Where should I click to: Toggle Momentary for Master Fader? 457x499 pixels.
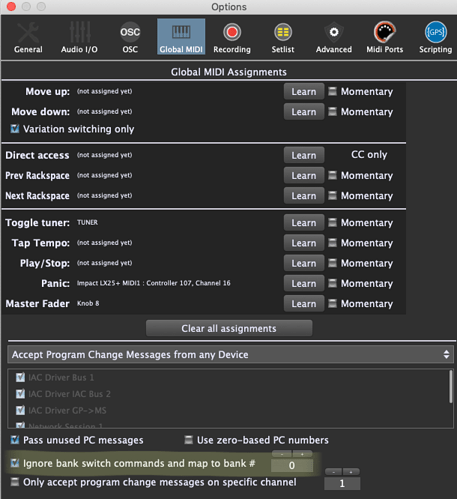click(x=332, y=303)
